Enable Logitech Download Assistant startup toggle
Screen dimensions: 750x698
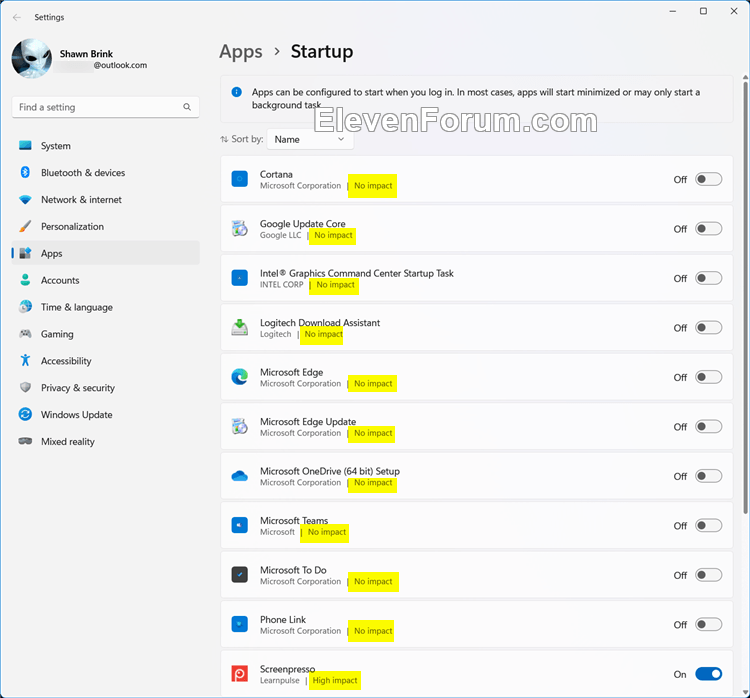tap(708, 328)
